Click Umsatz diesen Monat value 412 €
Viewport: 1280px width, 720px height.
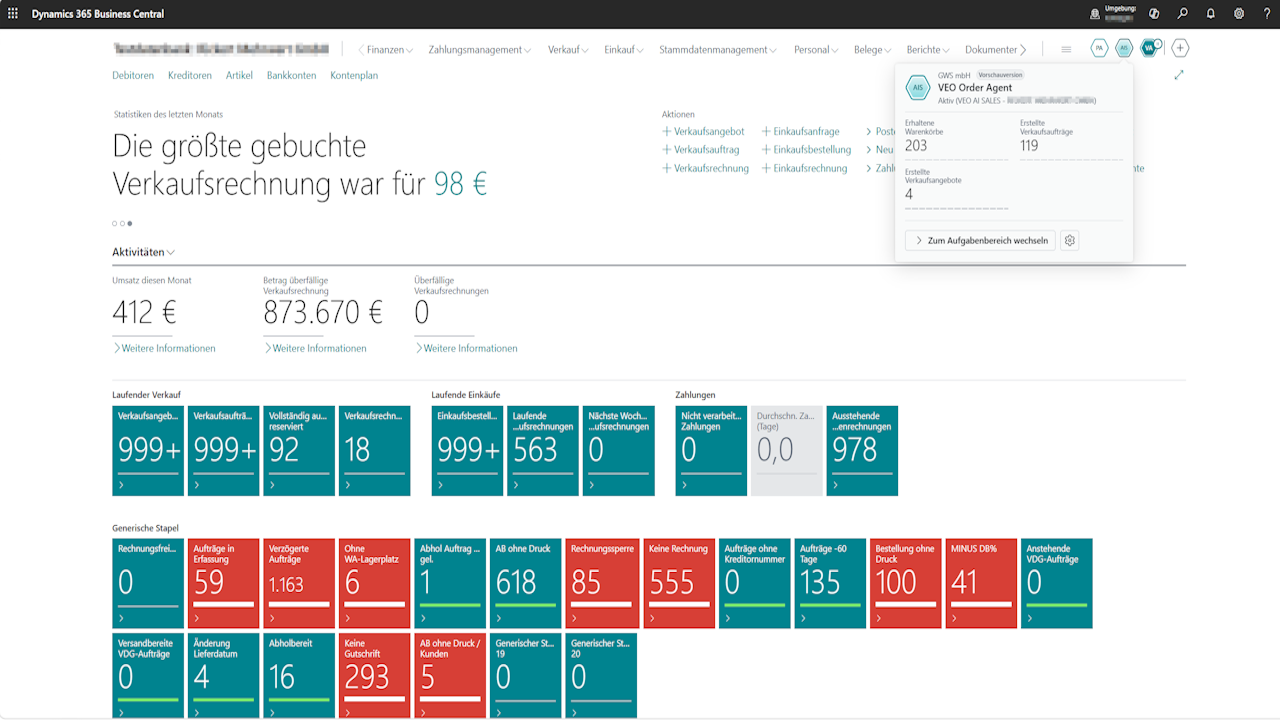pos(145,313)
